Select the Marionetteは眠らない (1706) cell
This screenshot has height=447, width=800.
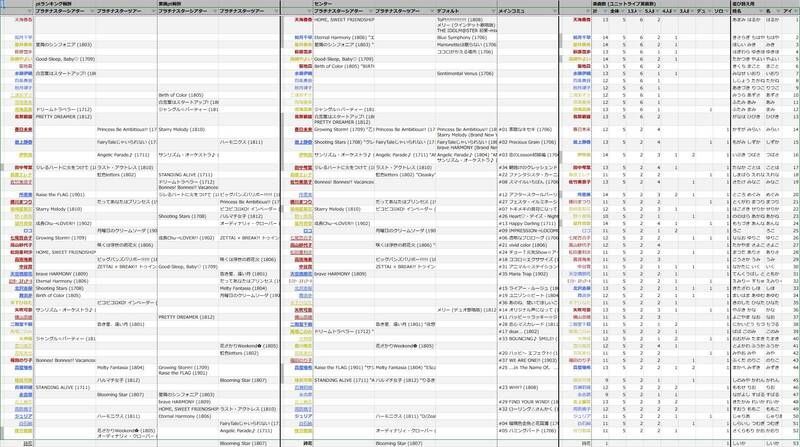465,44
